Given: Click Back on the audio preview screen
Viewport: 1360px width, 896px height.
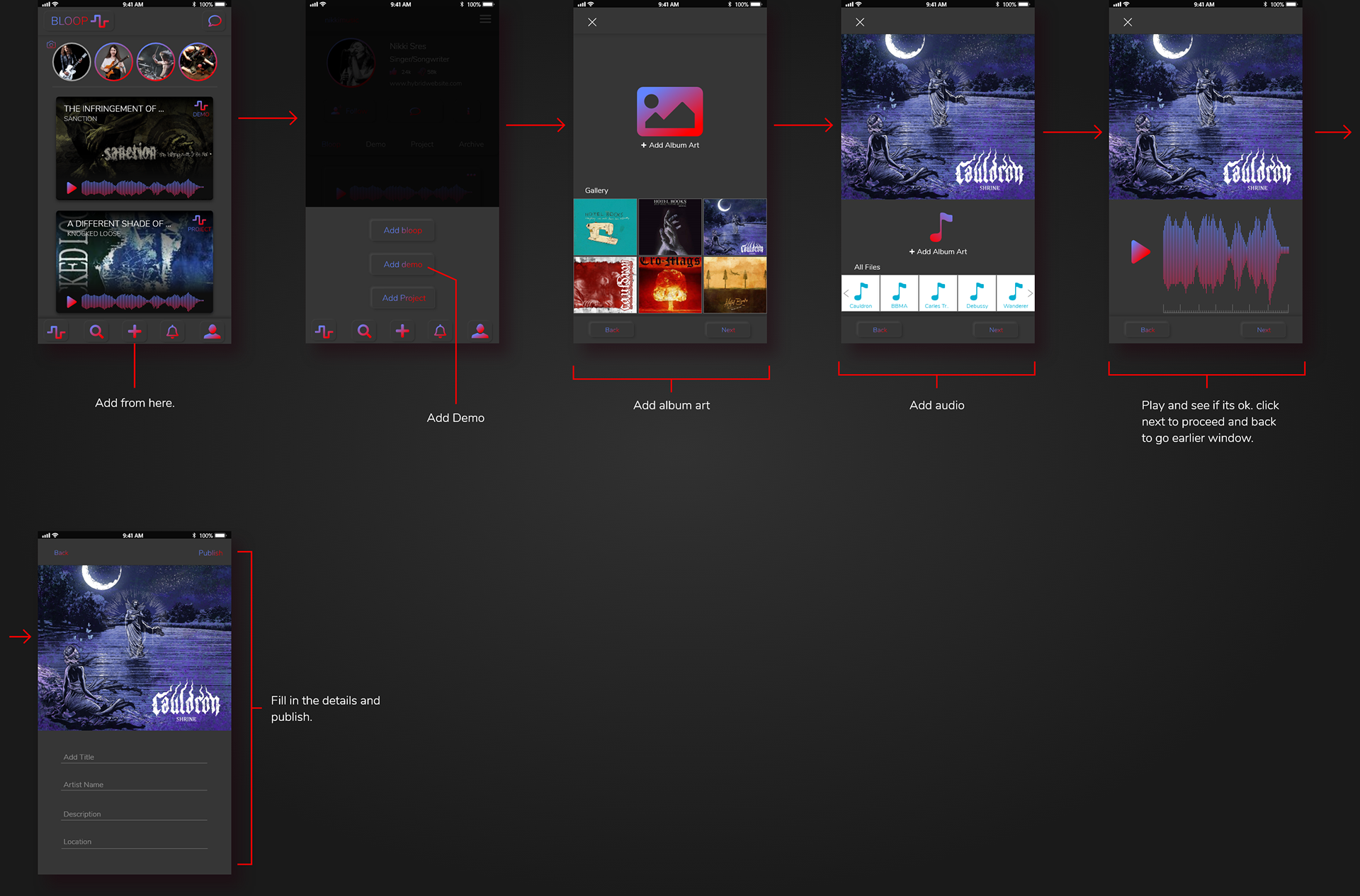Looking at the screenshot, I should tap(1147, 330).
